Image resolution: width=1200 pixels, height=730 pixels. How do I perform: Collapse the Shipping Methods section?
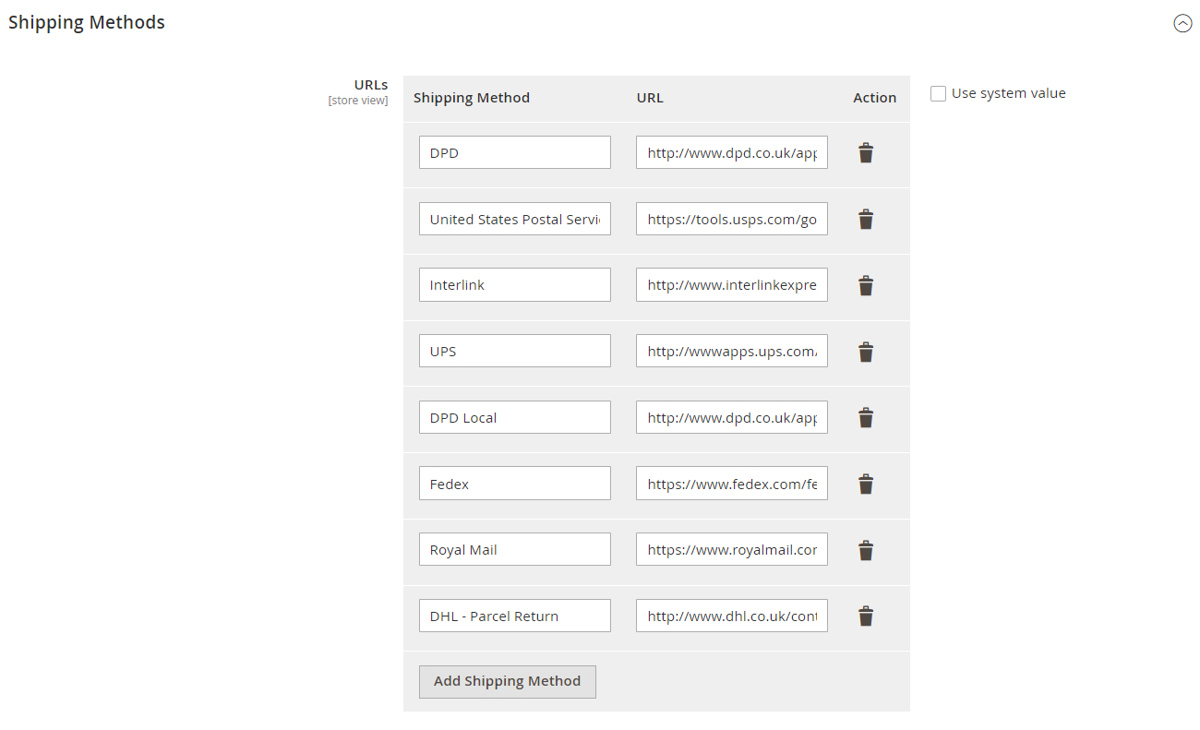point(1182,24)
